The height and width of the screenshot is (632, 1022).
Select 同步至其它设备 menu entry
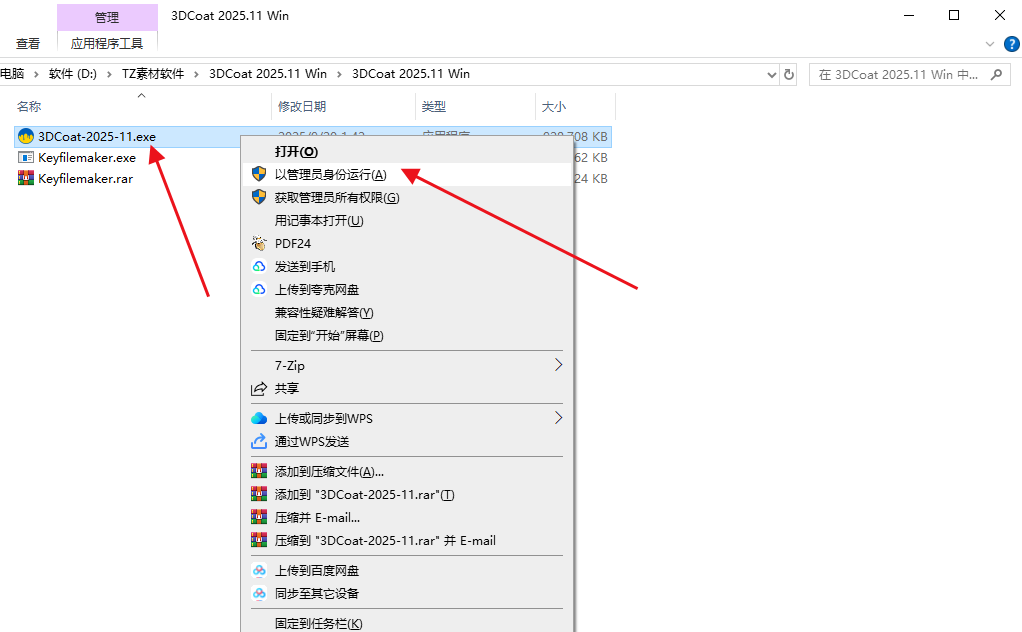tap(407, 593)
